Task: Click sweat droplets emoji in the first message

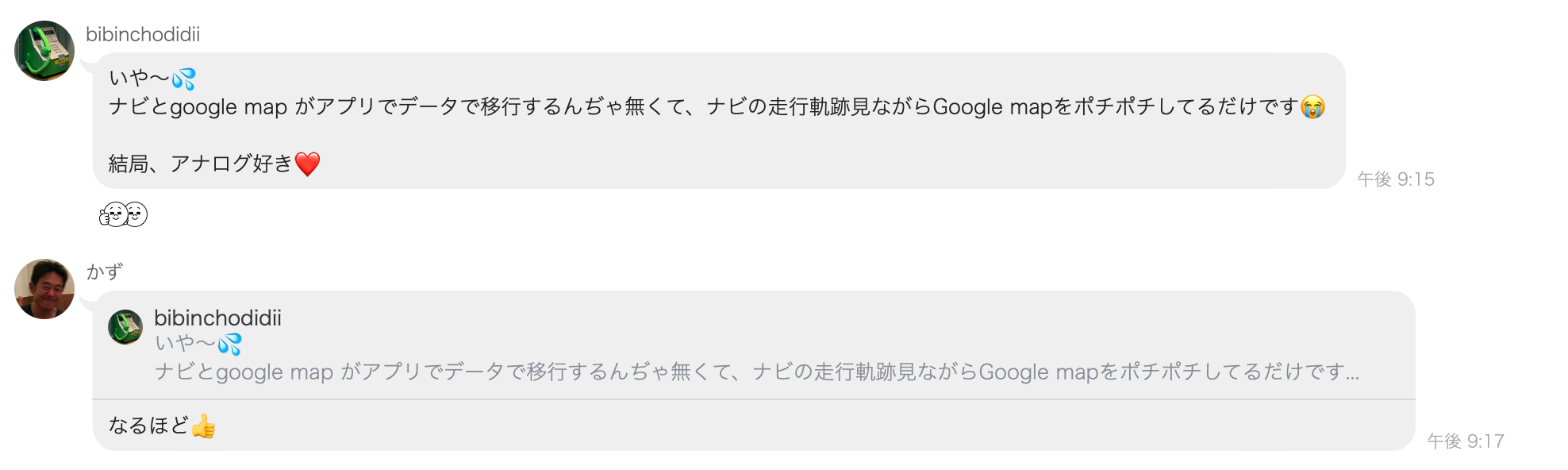Action: pos(183,79)
